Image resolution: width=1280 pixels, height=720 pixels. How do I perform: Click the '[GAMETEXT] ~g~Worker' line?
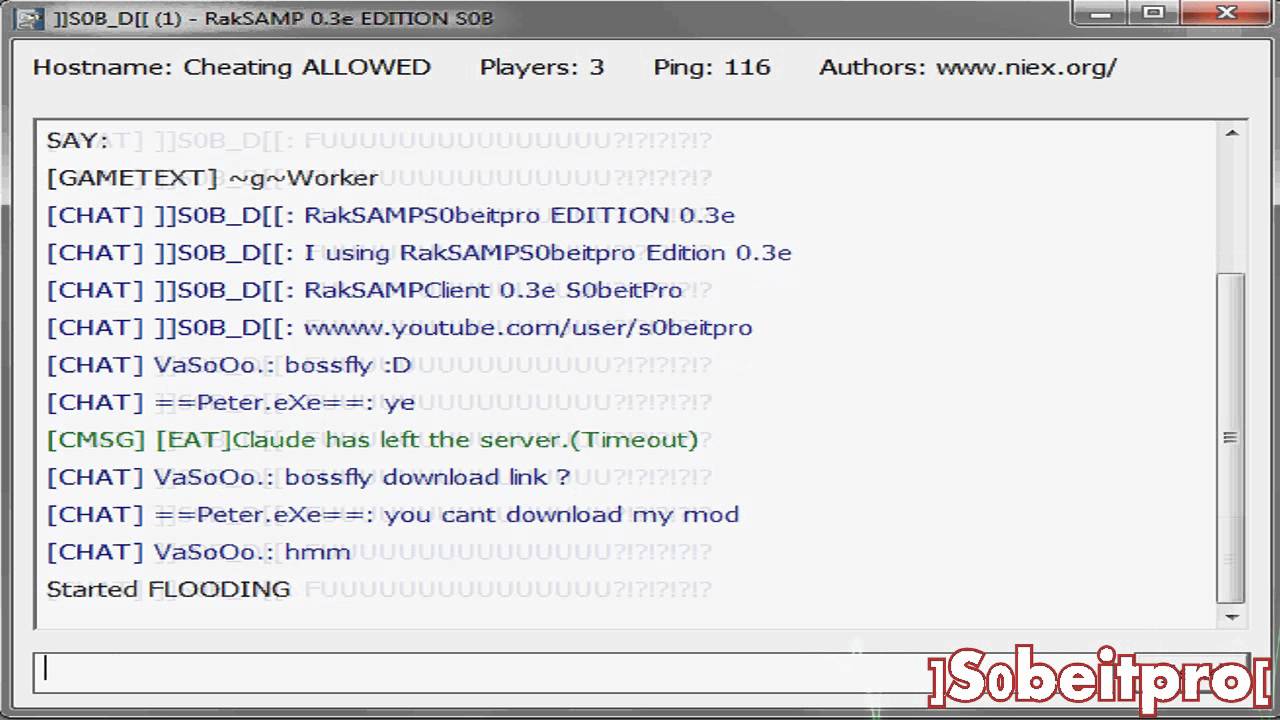212,178
